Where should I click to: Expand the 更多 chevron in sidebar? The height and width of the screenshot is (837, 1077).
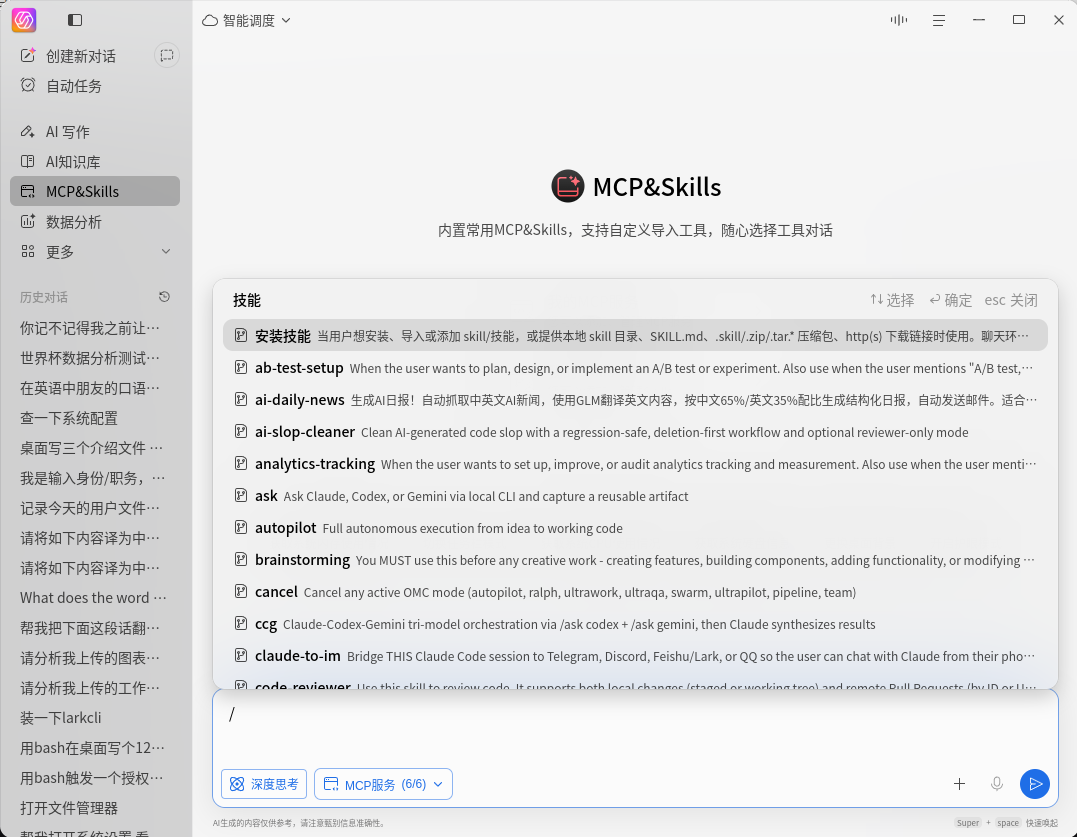[x=166, y=251]
